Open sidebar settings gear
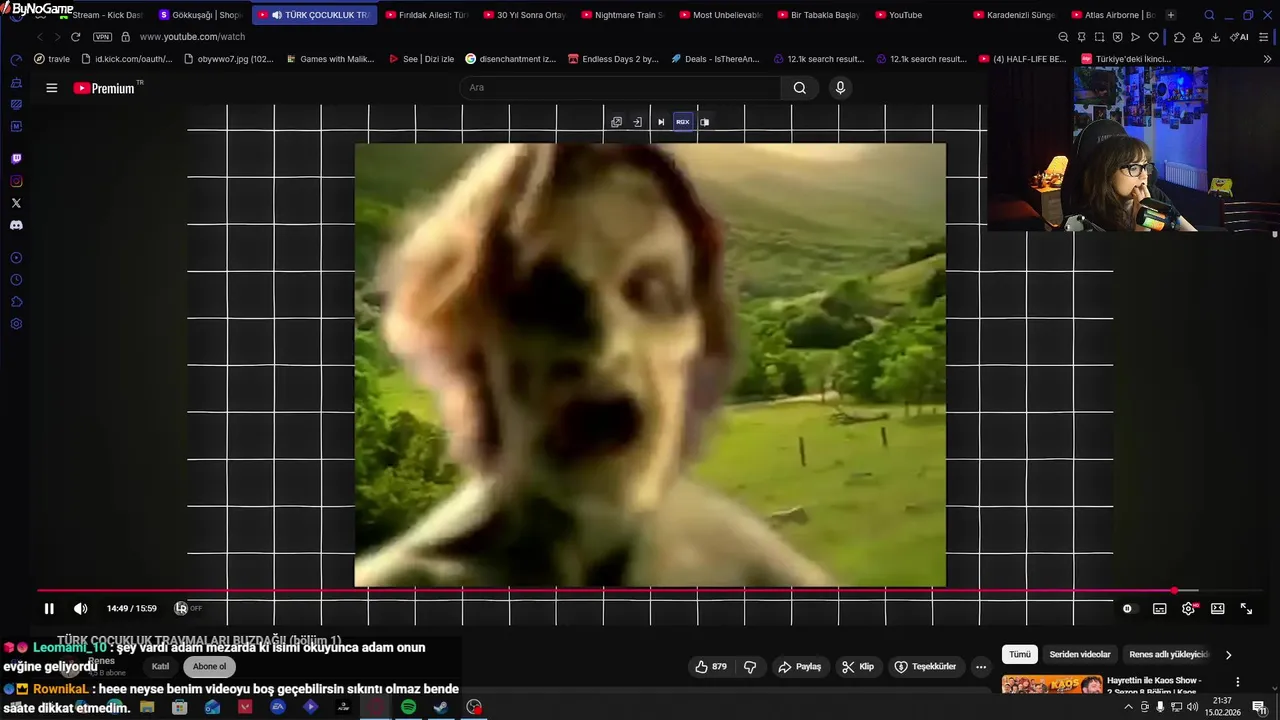This screenshot has width=1280, height=720. coord(16,324)
